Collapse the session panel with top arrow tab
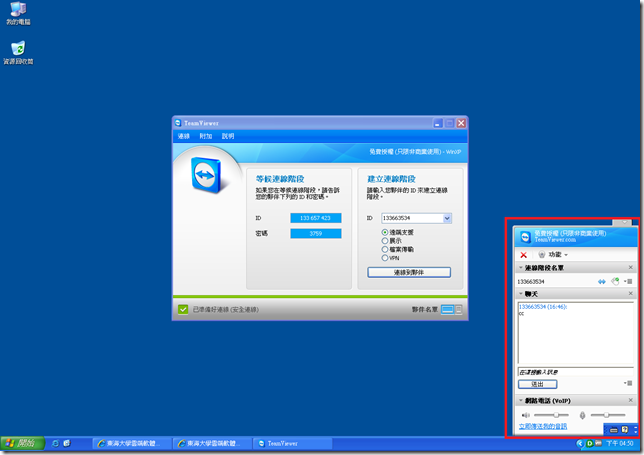This screenshot has width=644, height=455. point(624,222)
